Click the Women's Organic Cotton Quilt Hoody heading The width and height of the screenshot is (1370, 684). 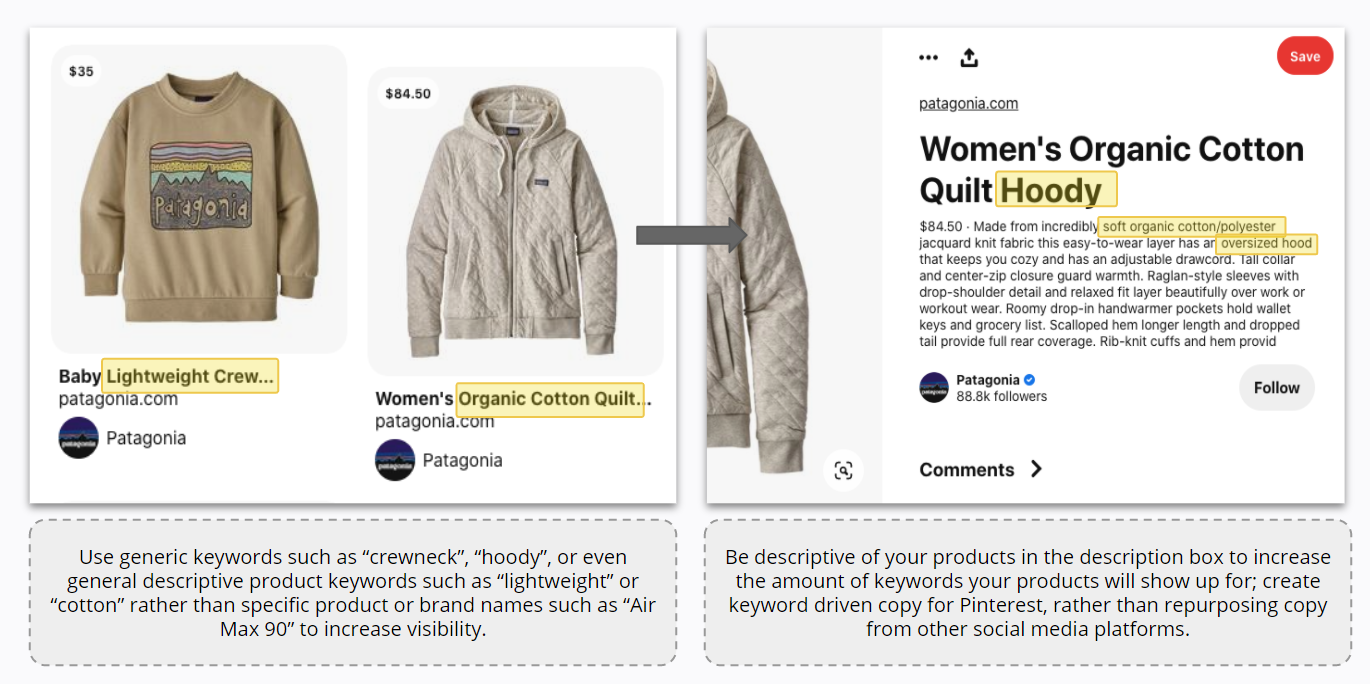pos(1111,169)
